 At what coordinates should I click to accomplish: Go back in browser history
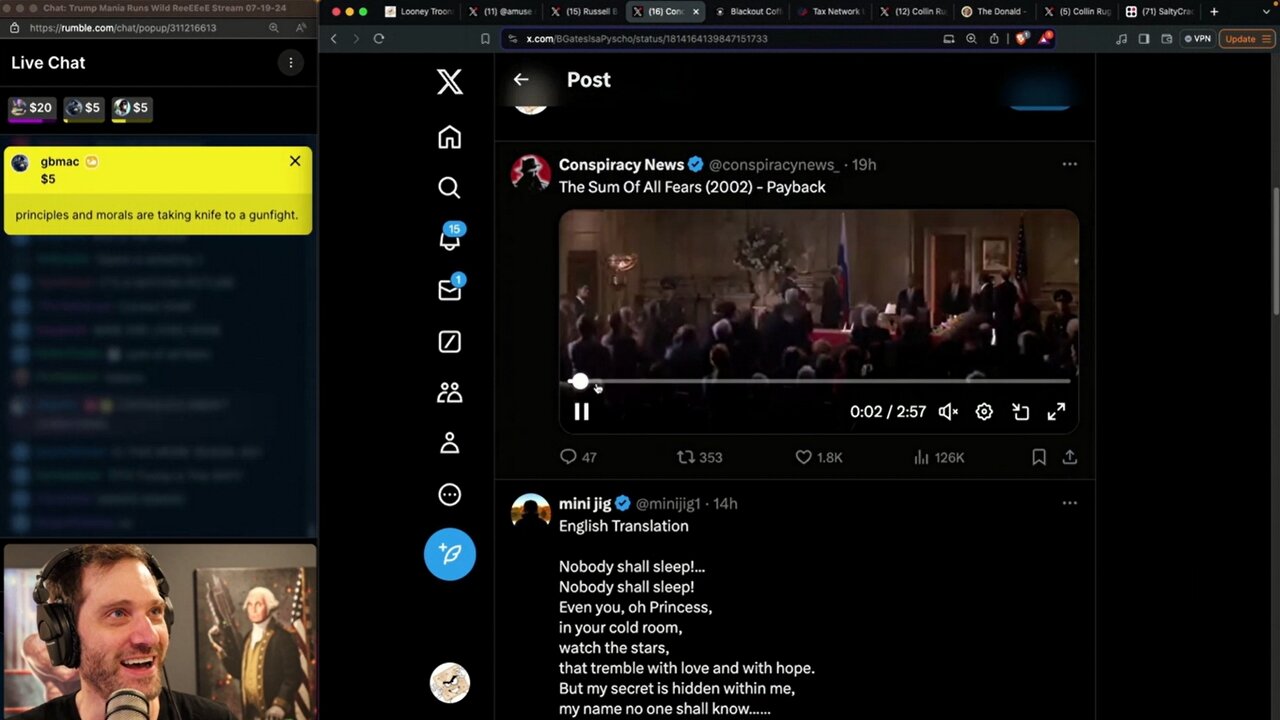click(334, 39)
